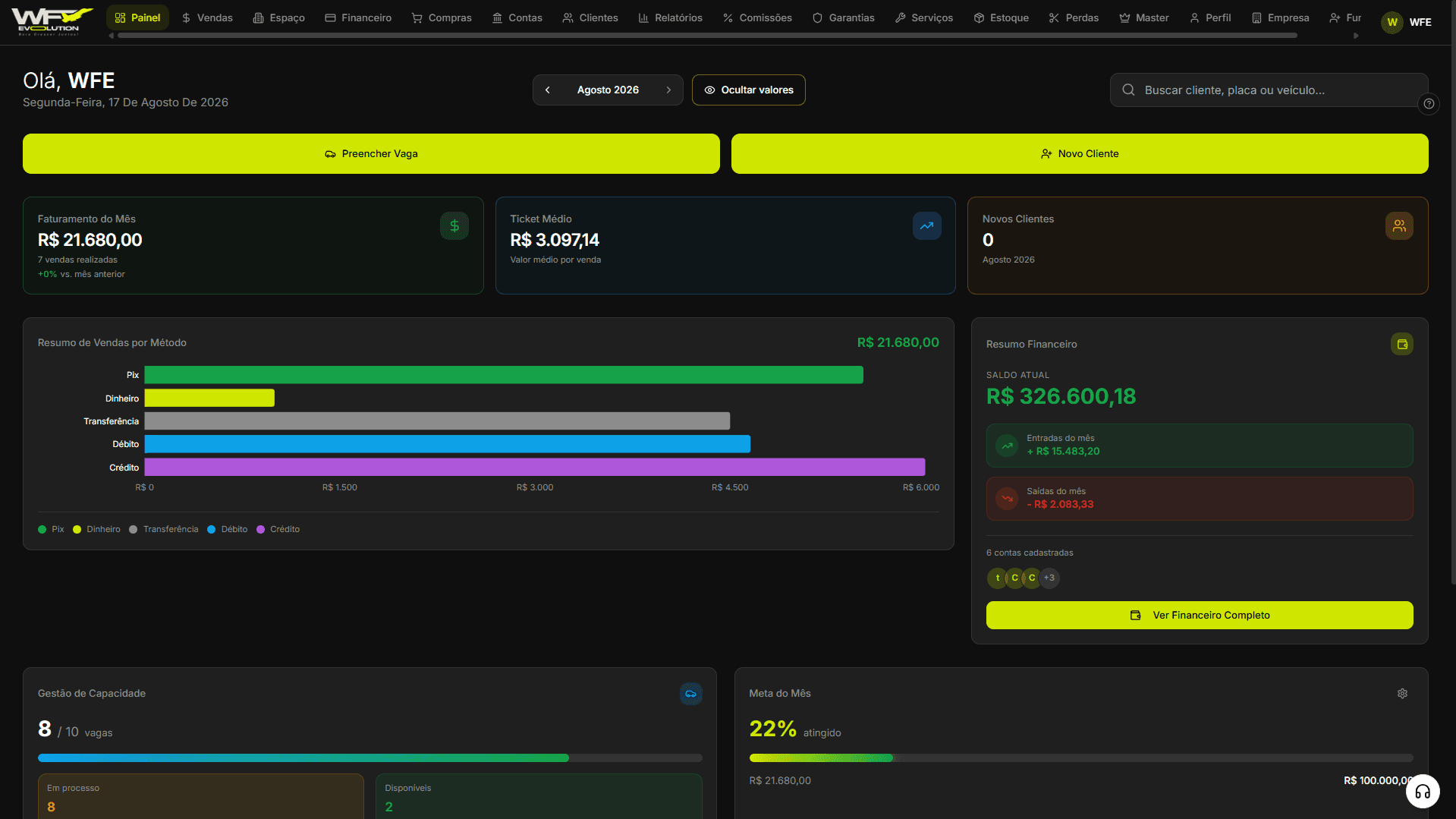Open Relatórios in top navigation
This screenshot has height=819, width=1456.
tap(670, 17)
